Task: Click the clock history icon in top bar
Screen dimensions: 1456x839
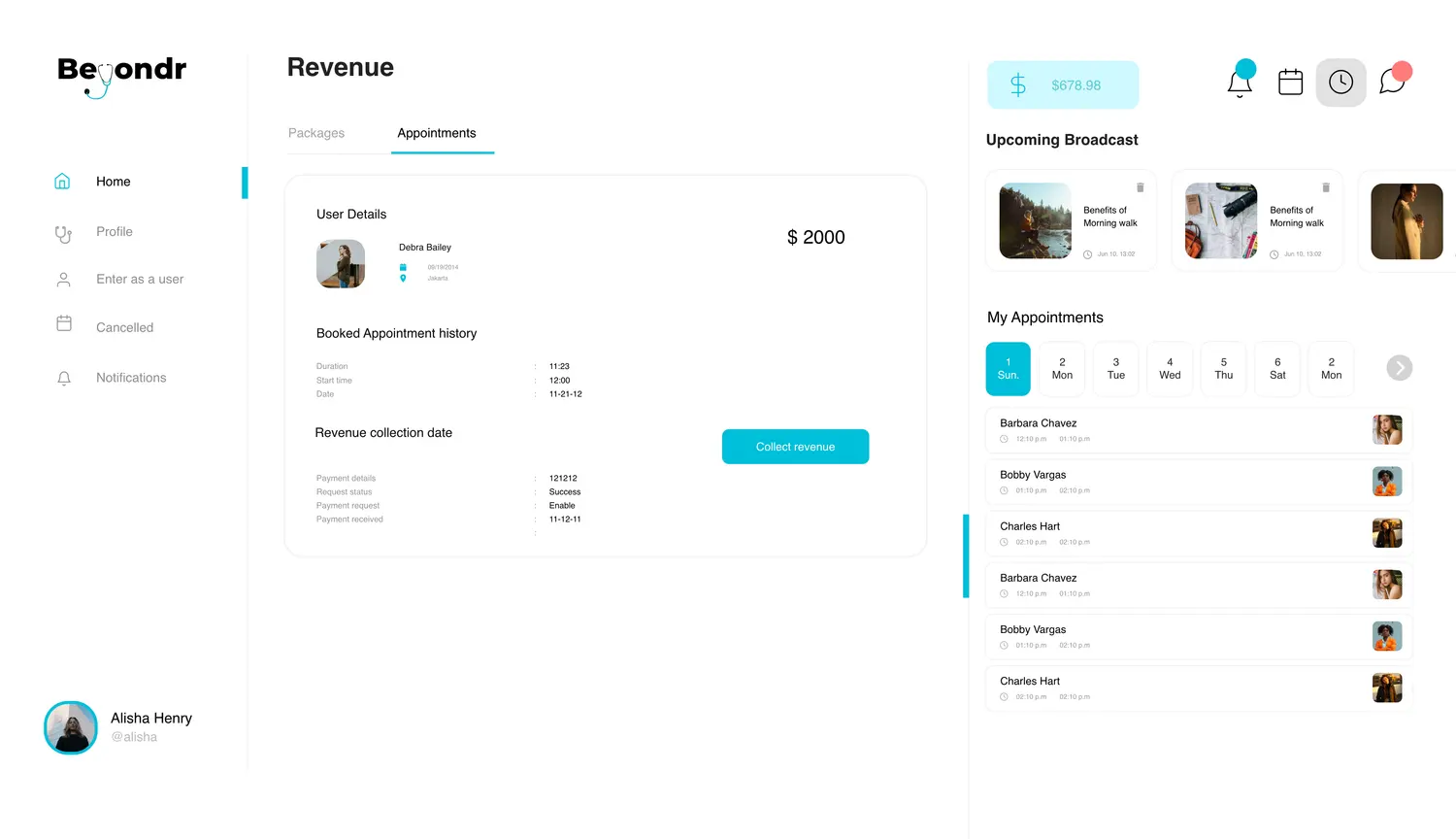Action: click(x=1341, y=83)
